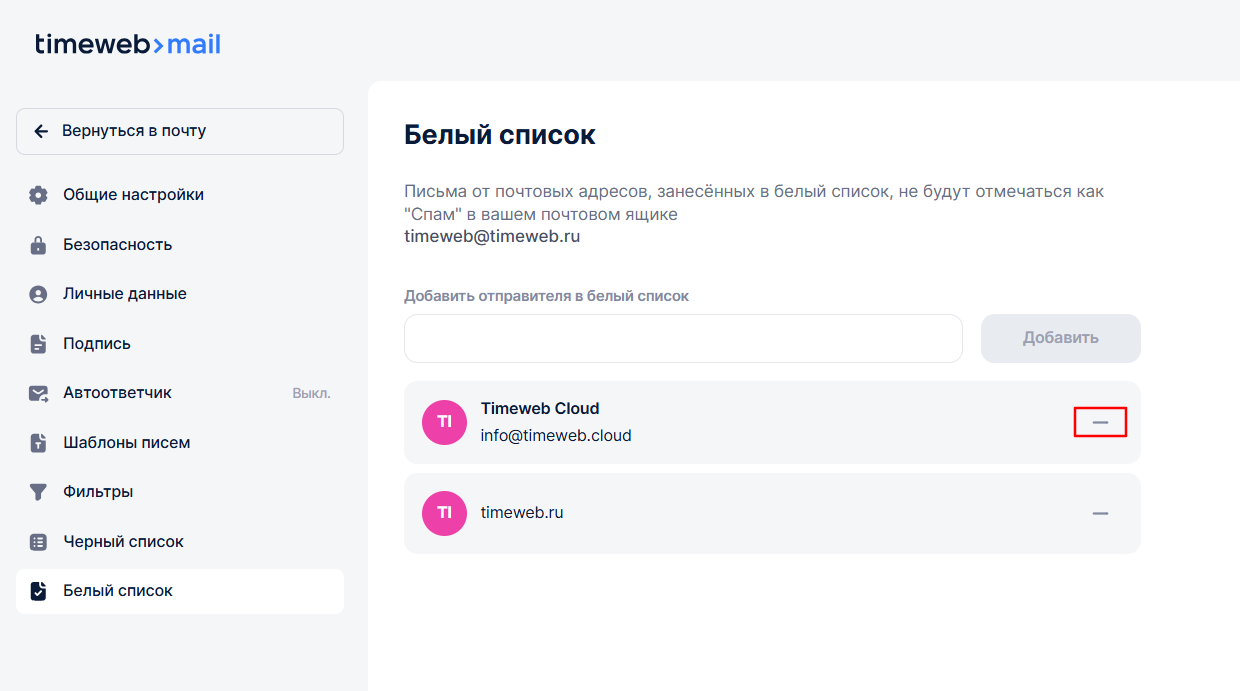Click the Добавить button

(1060, 338)
